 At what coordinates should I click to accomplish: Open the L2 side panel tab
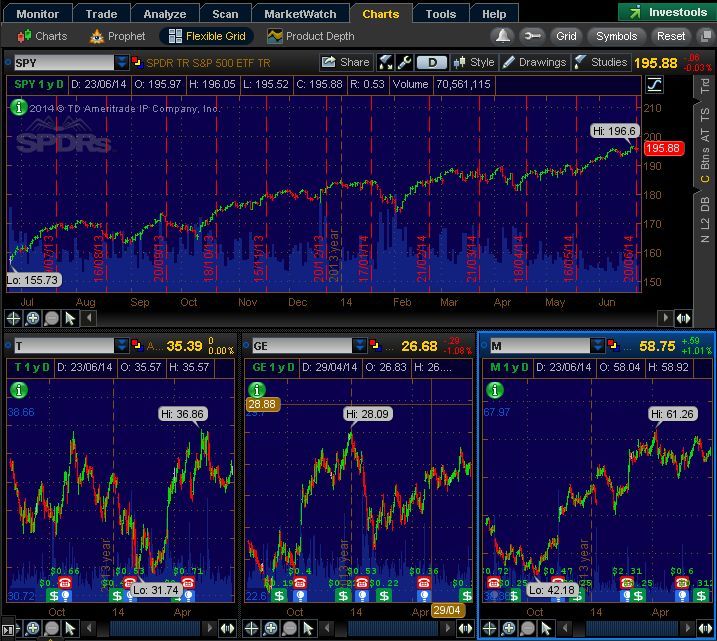pyautogui.click(x=705, y=223)
